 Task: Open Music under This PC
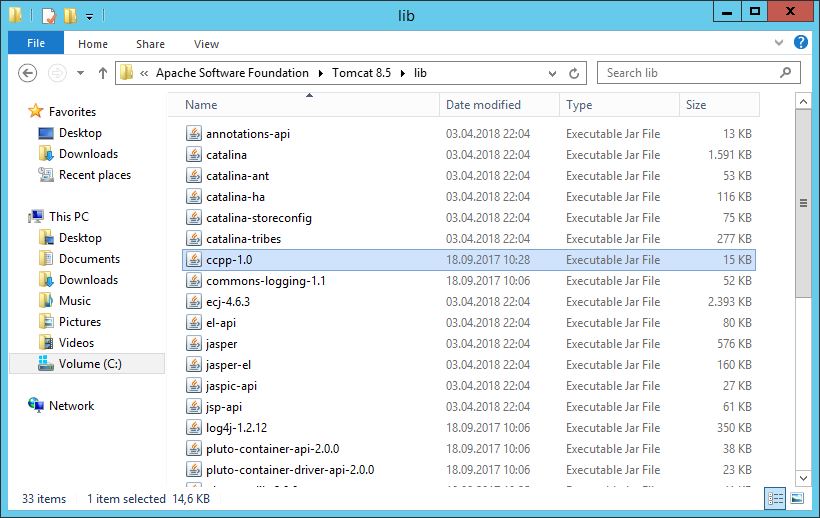pos(75,301)
